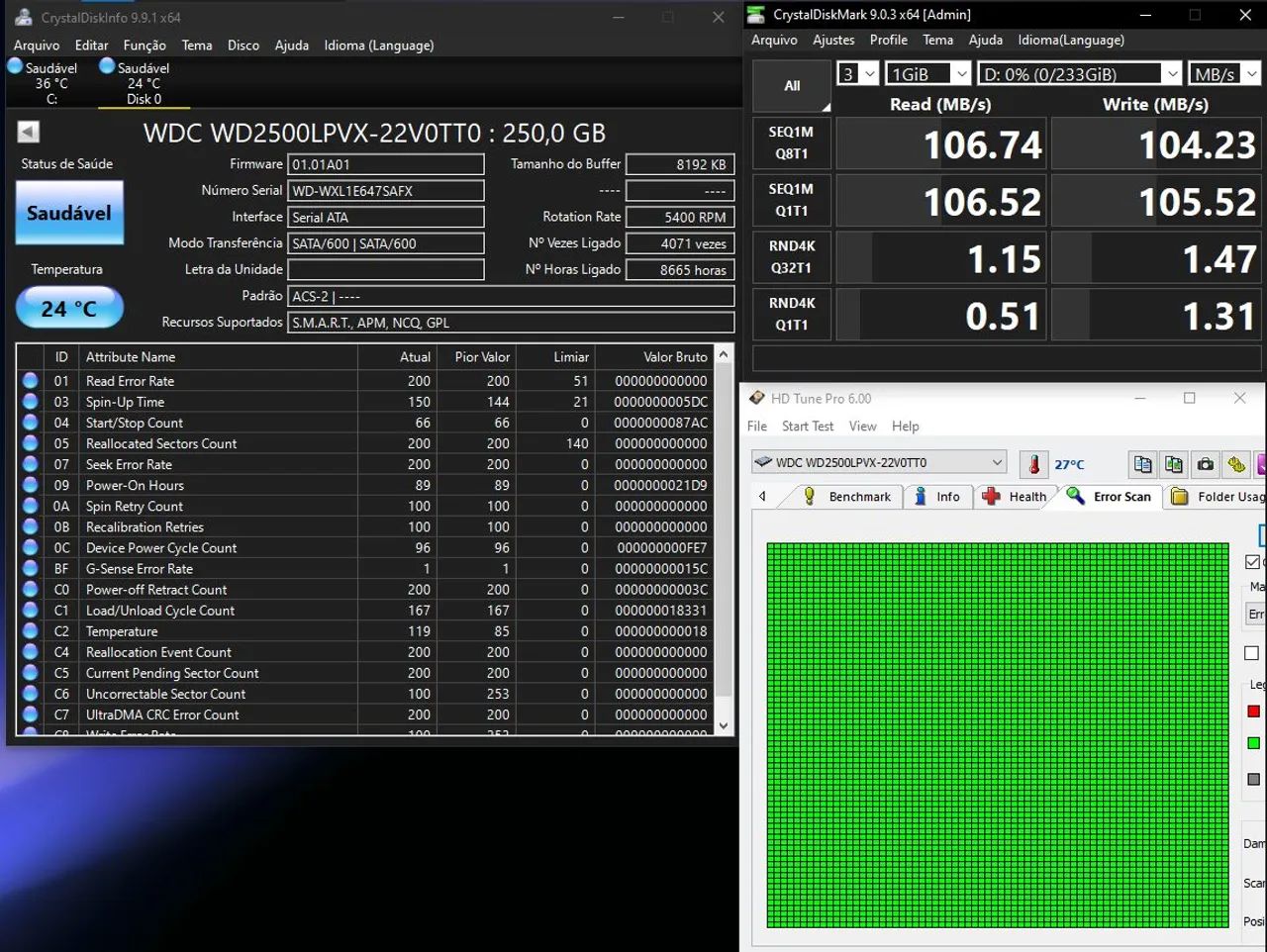The width and height of the screenshot is (1267, 952).
Task: Click the 24 °C temperature button
Action: (x=69, y=308)
